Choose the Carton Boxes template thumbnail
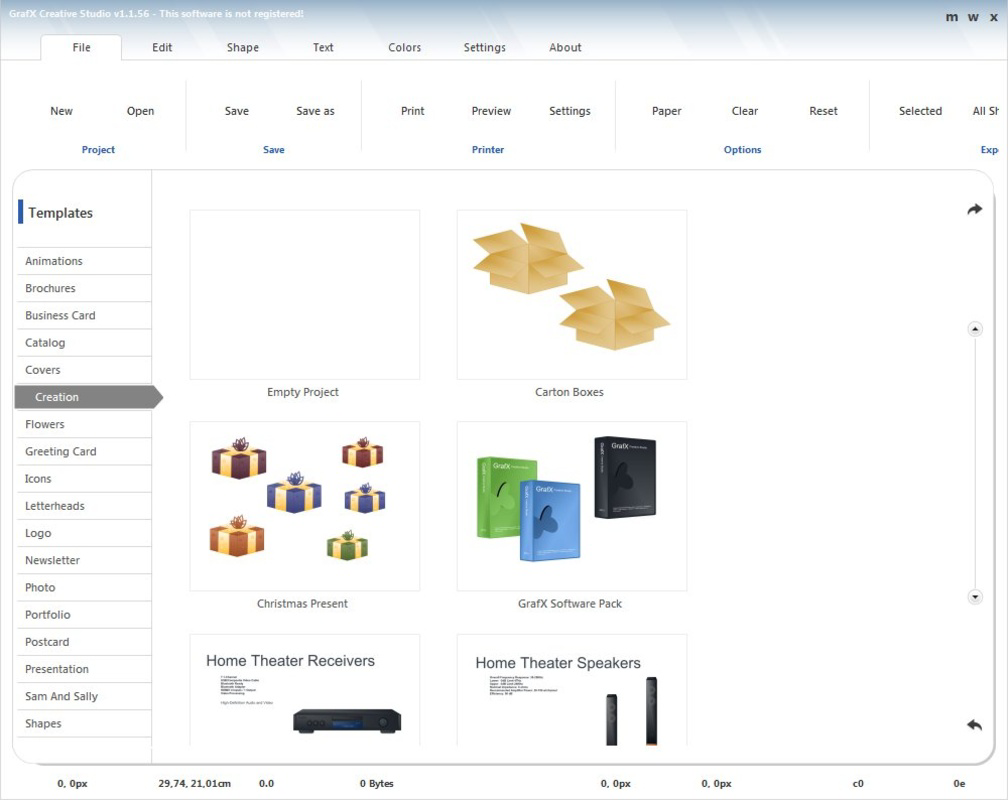Screen dimensions: 1008x800 [x=572, y=295]
